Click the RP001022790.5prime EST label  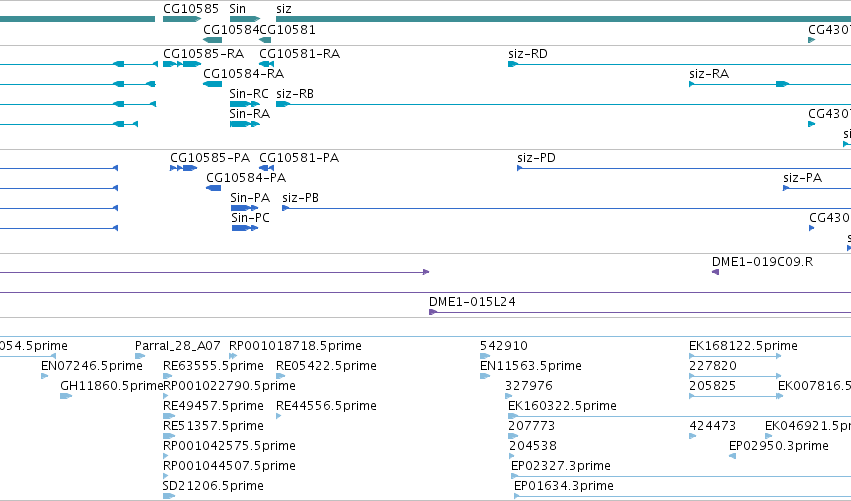[x=230, y=386]
